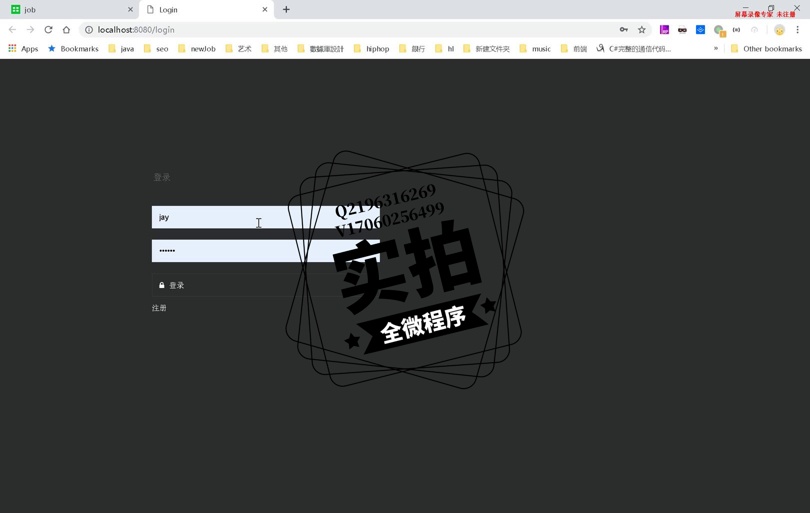The height and width of the screenshot is (513, 810).
Task: View site information icon
Action: (89, 30)
